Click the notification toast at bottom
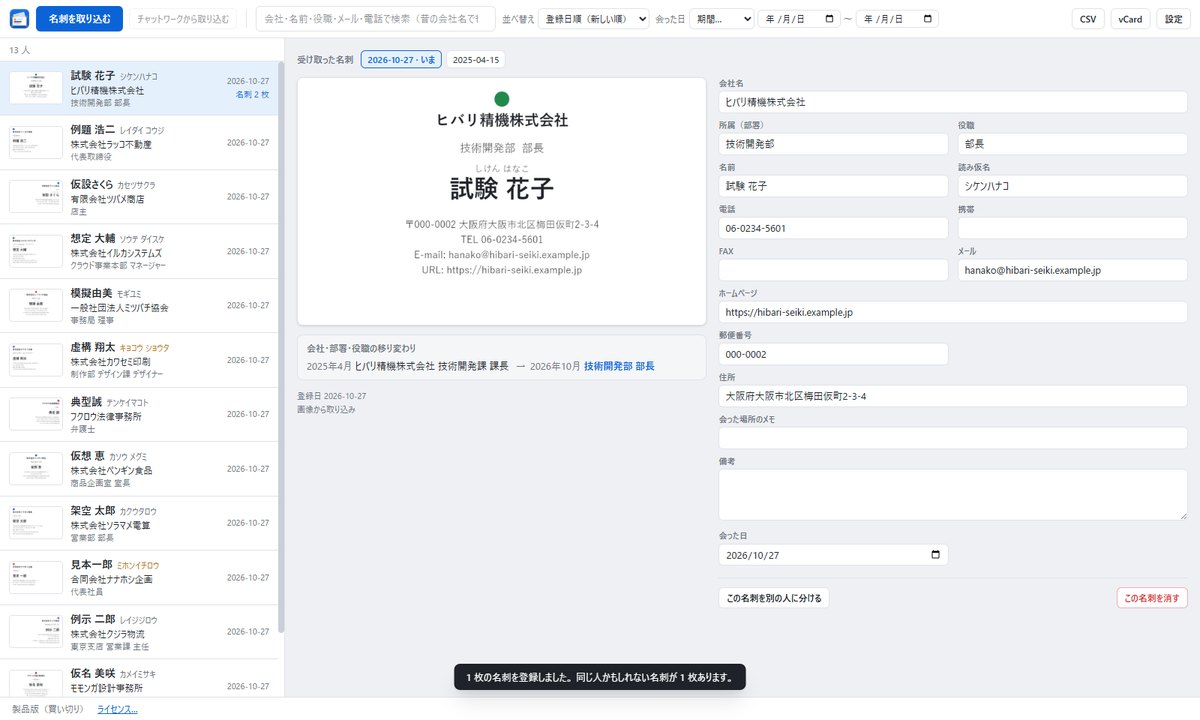This screenshot has width=1200, height=720. pyautogui.click(x=600, y=677)
